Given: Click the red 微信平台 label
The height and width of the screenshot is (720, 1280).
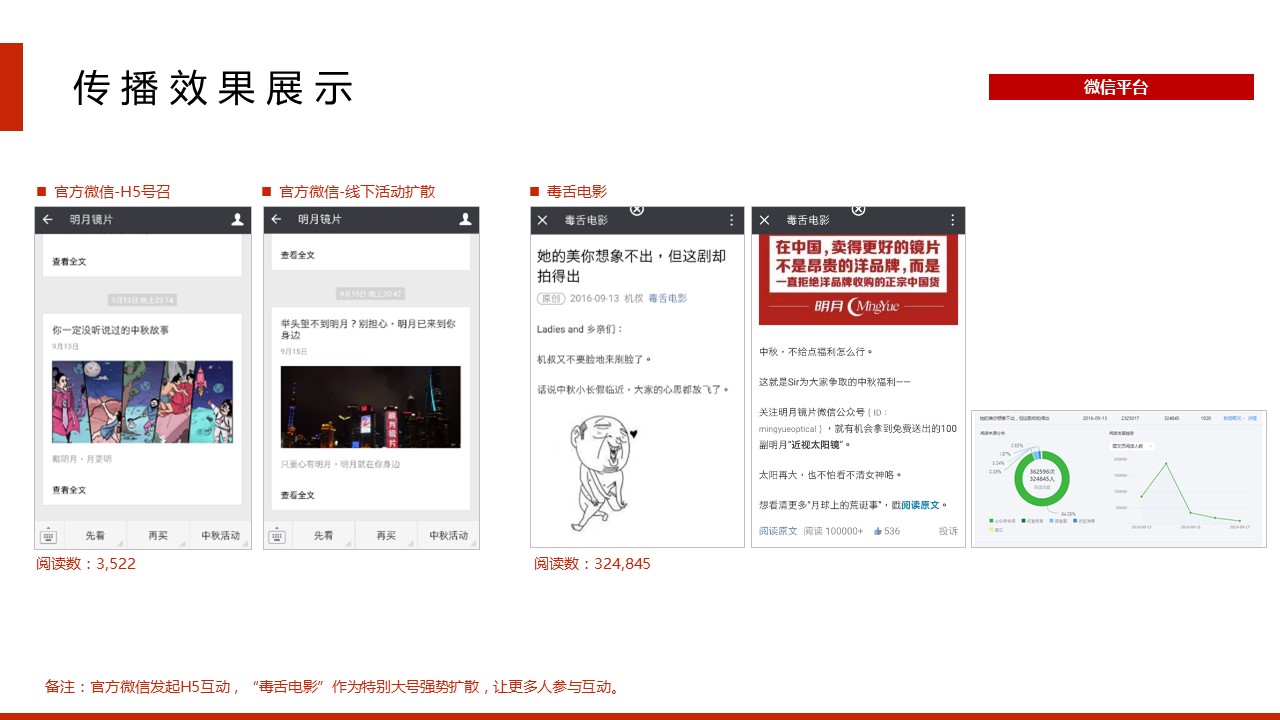Looking at the screenshot, I should (x=1121, y=87).
